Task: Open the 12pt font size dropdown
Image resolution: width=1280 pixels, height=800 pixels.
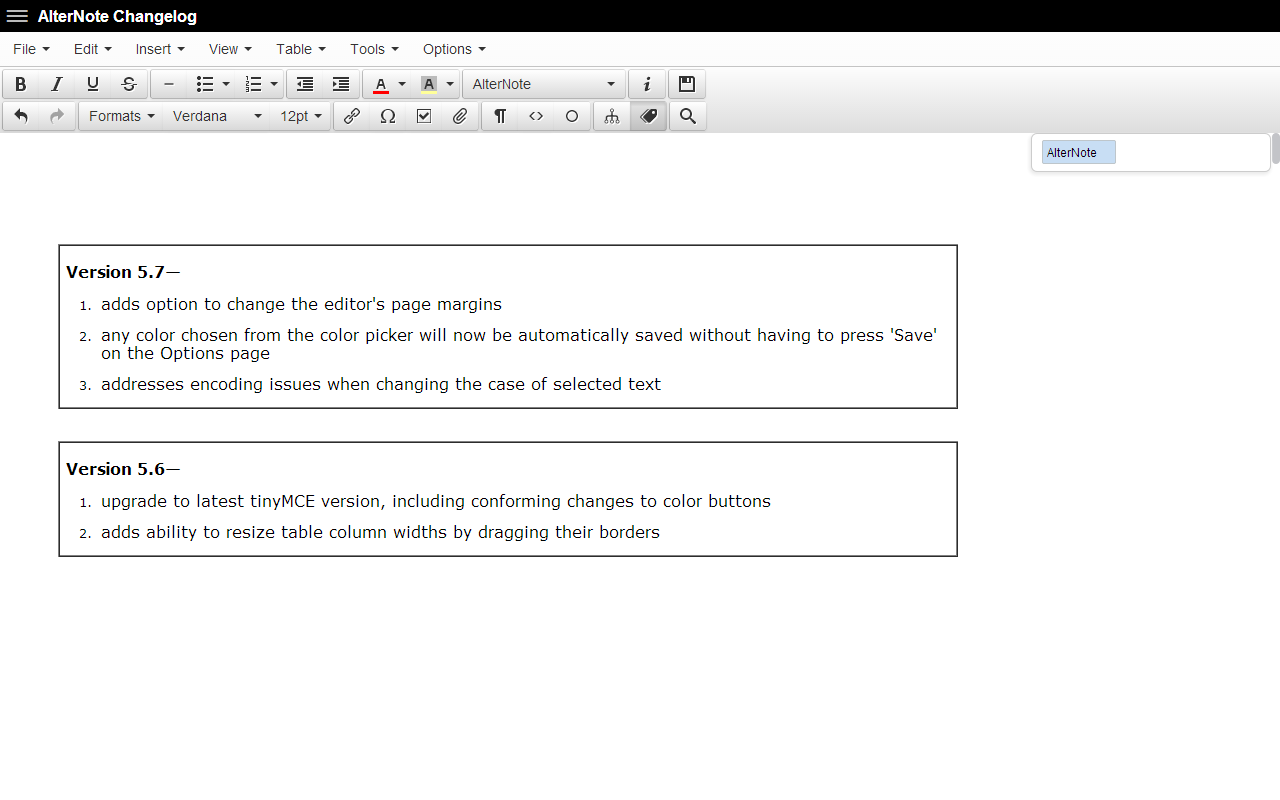Action: (x=301, y=116)
